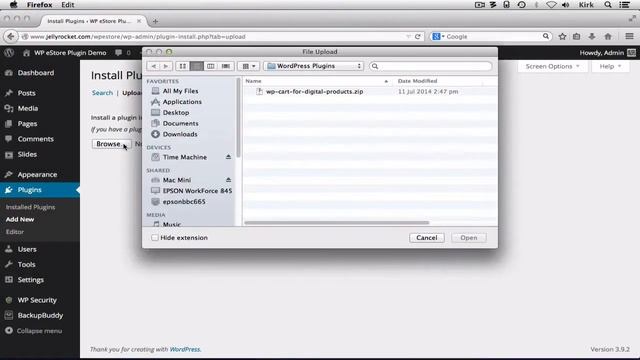Open Appearance in WordPress menu
The image size is (640, 360).
[37, 175]
